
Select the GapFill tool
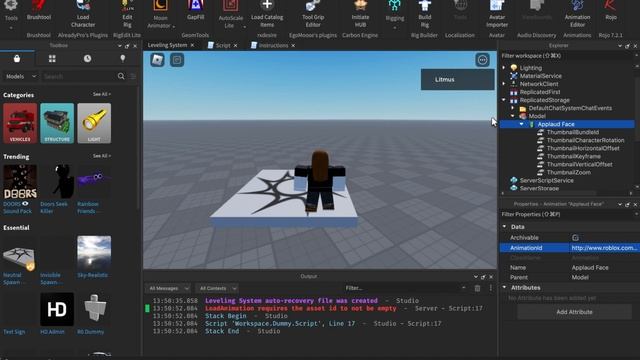[196, 10]
